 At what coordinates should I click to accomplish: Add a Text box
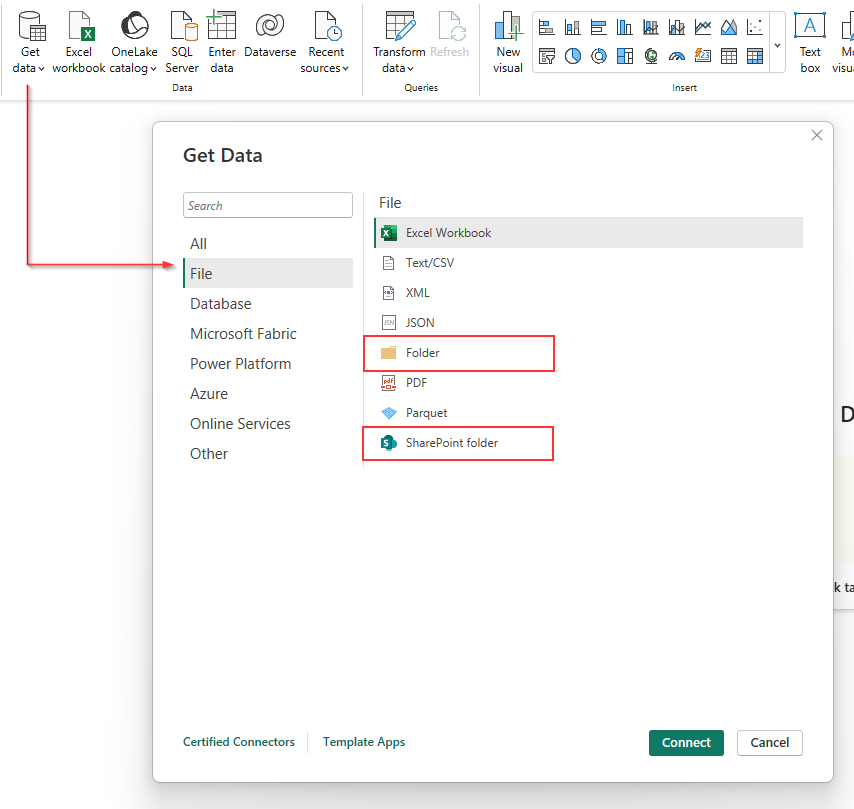click(810, 27)
